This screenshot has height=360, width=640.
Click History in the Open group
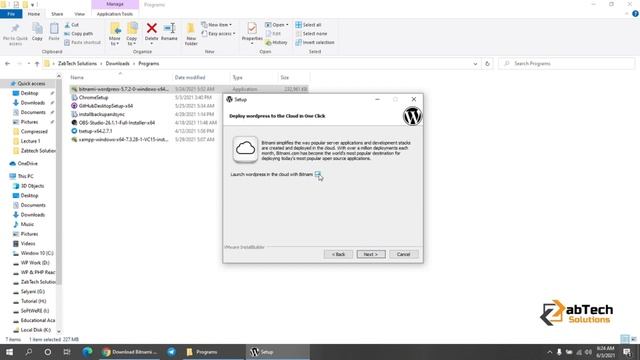point(276,42)
